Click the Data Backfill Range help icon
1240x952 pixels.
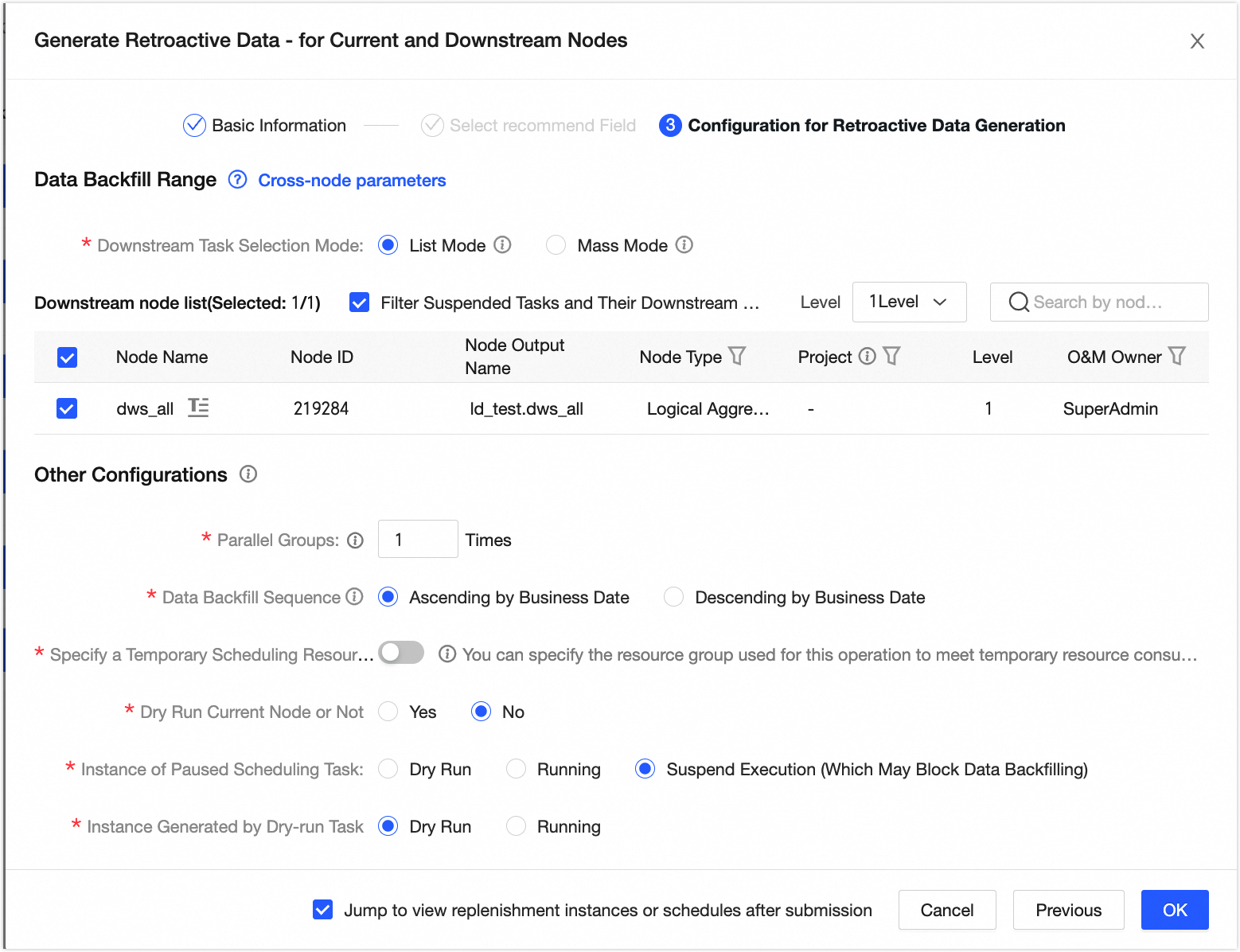(237, 180)
